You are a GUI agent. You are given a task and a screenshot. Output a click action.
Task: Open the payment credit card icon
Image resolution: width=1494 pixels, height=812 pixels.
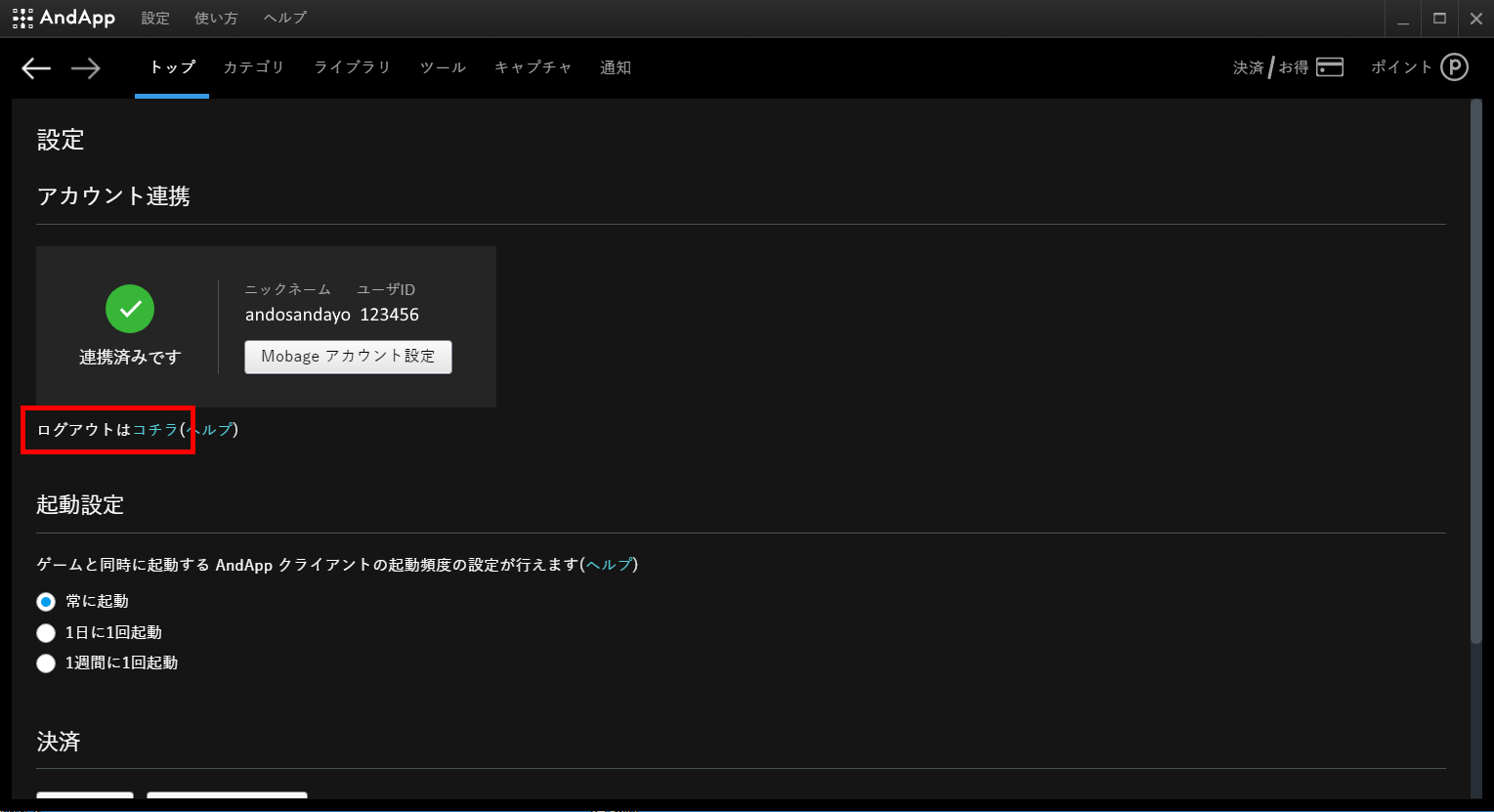point(1330,67)
